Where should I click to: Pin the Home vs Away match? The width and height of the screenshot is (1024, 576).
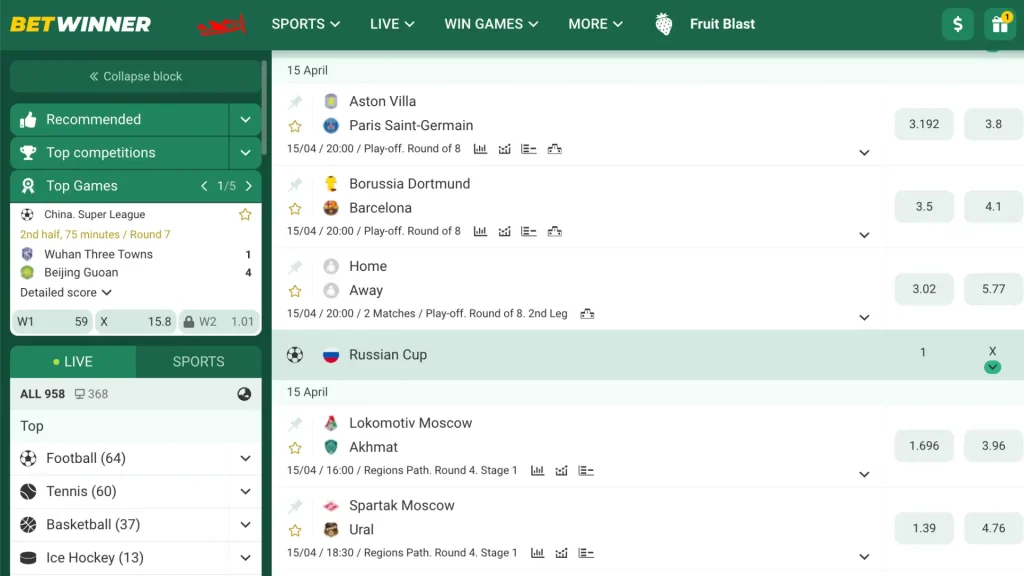coord(295,266)
